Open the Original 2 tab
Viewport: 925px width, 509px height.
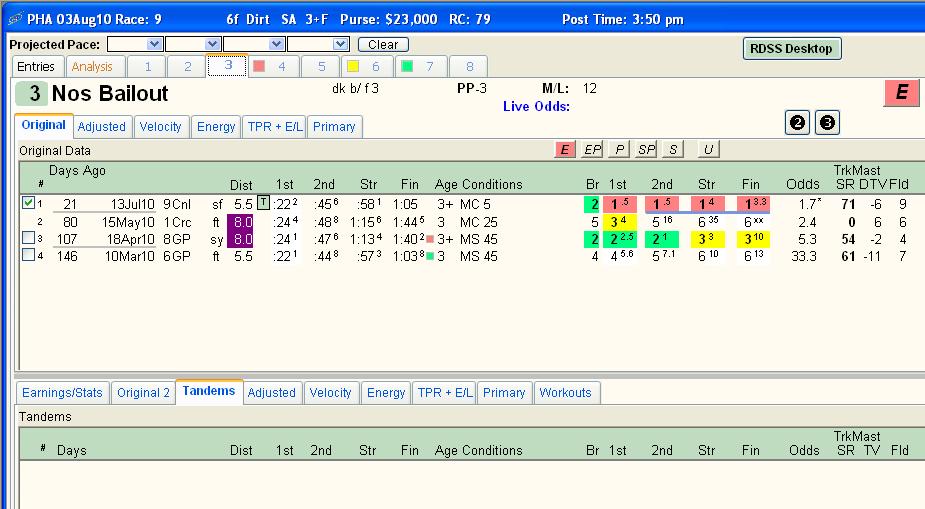tap(143, 393)
